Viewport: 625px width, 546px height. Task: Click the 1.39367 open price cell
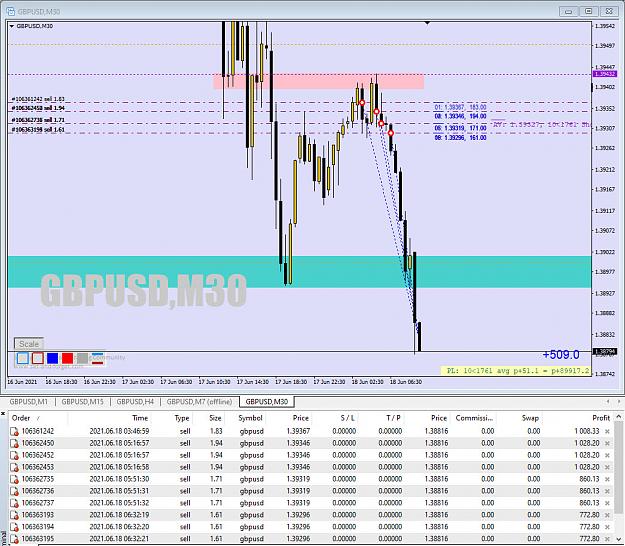[x=298, y=431]
